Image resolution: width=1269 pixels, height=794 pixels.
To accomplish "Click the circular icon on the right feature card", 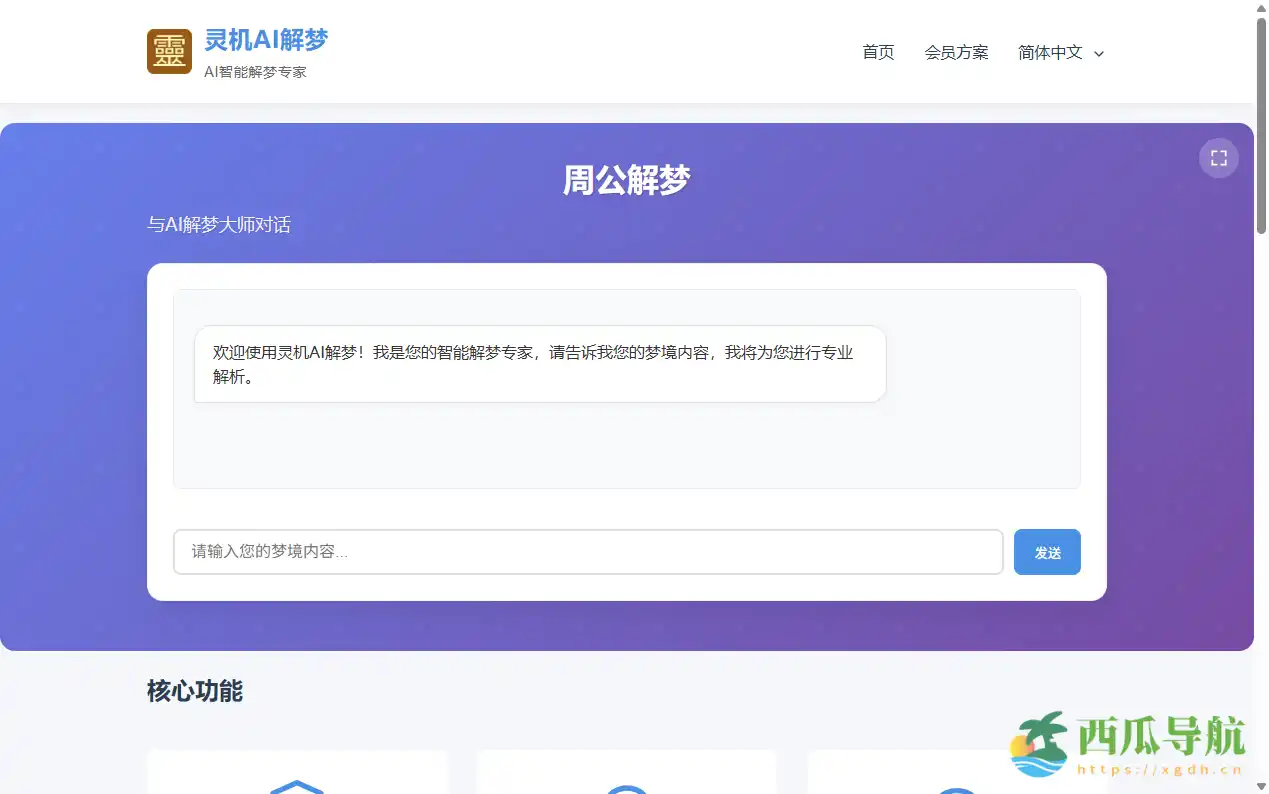I will pyautogui.click(x=957, y=790).
